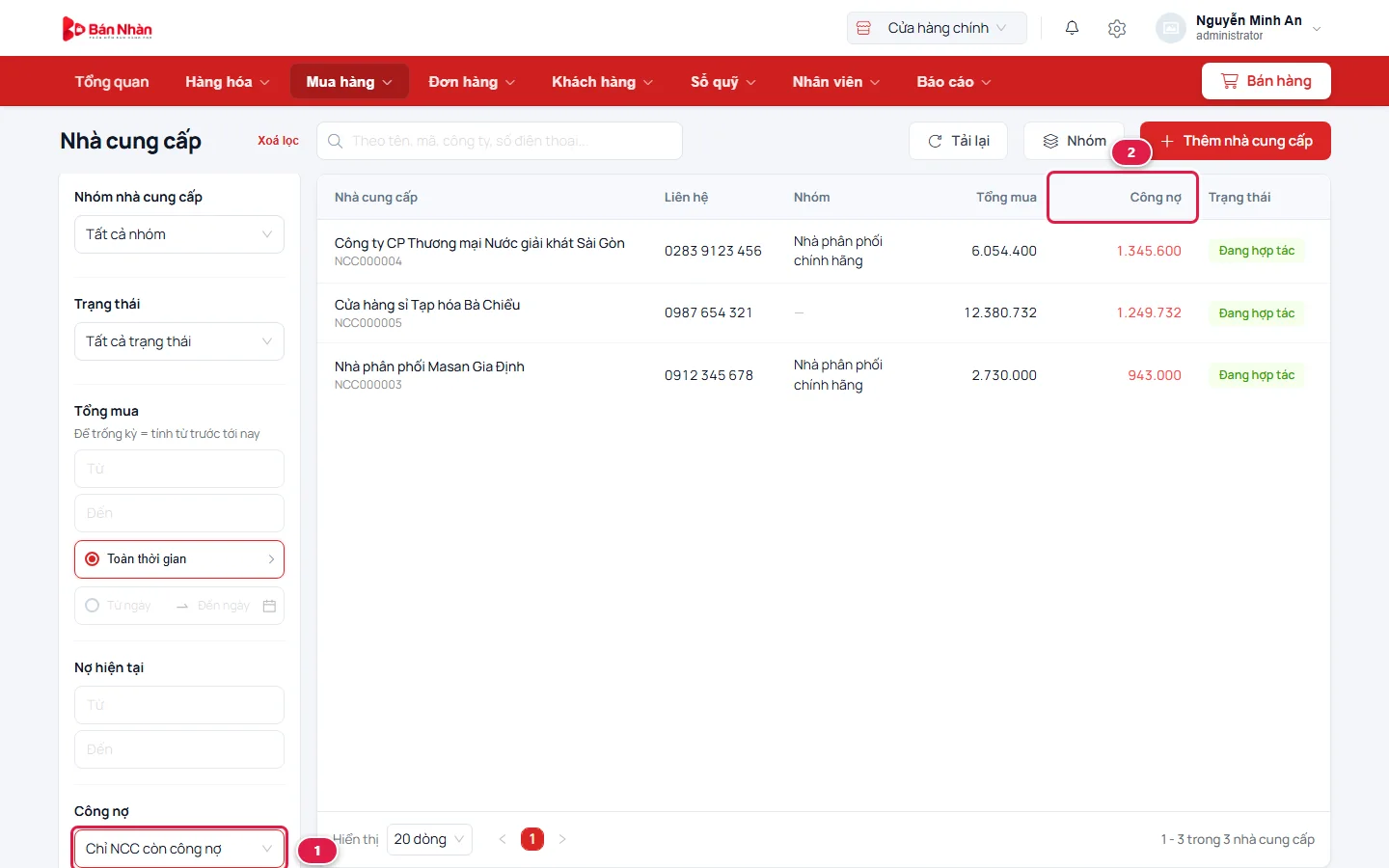
Task: Click the Nợ hiện tại 'Đến' input
Action: pyautogui.click(x=179, y=749)
